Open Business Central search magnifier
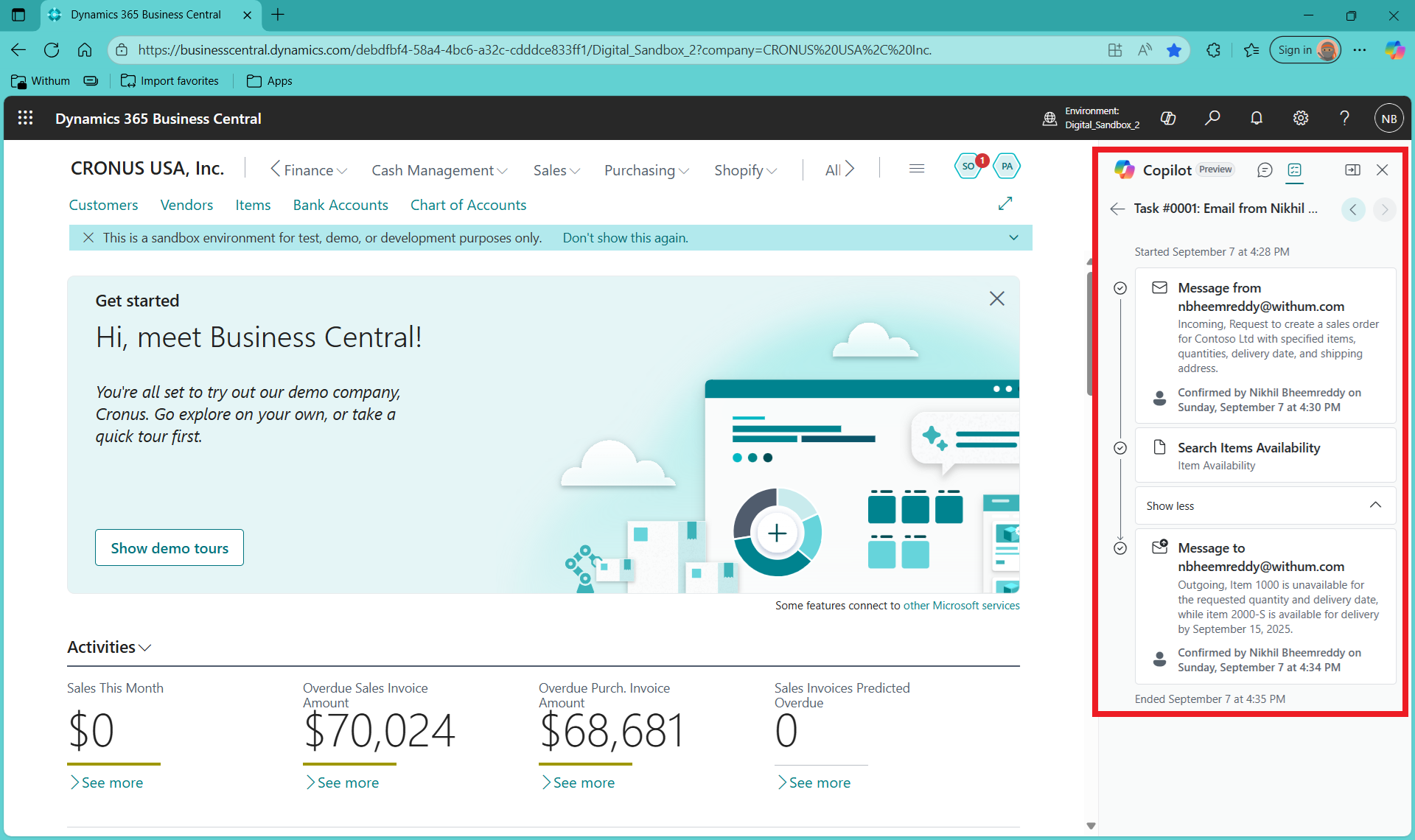 [x=1212, y=118]
